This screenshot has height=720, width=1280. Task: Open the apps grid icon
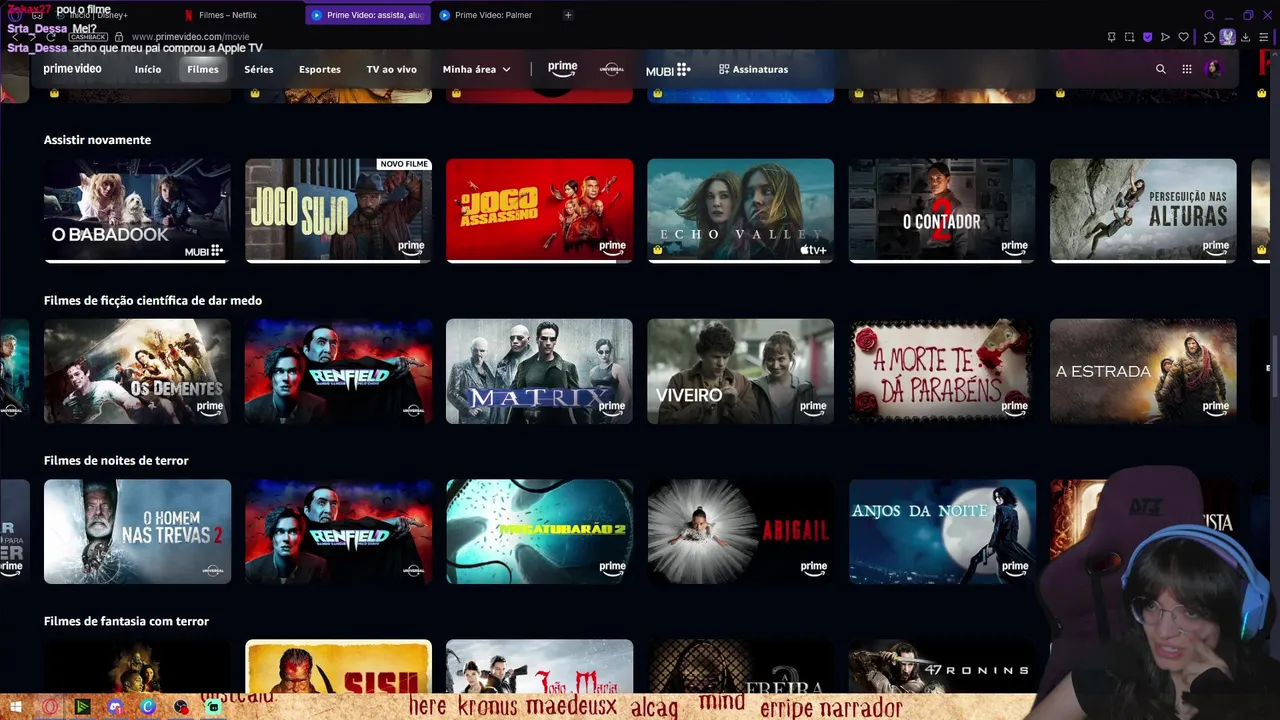pyautogui.click(x=1187, y=69)
